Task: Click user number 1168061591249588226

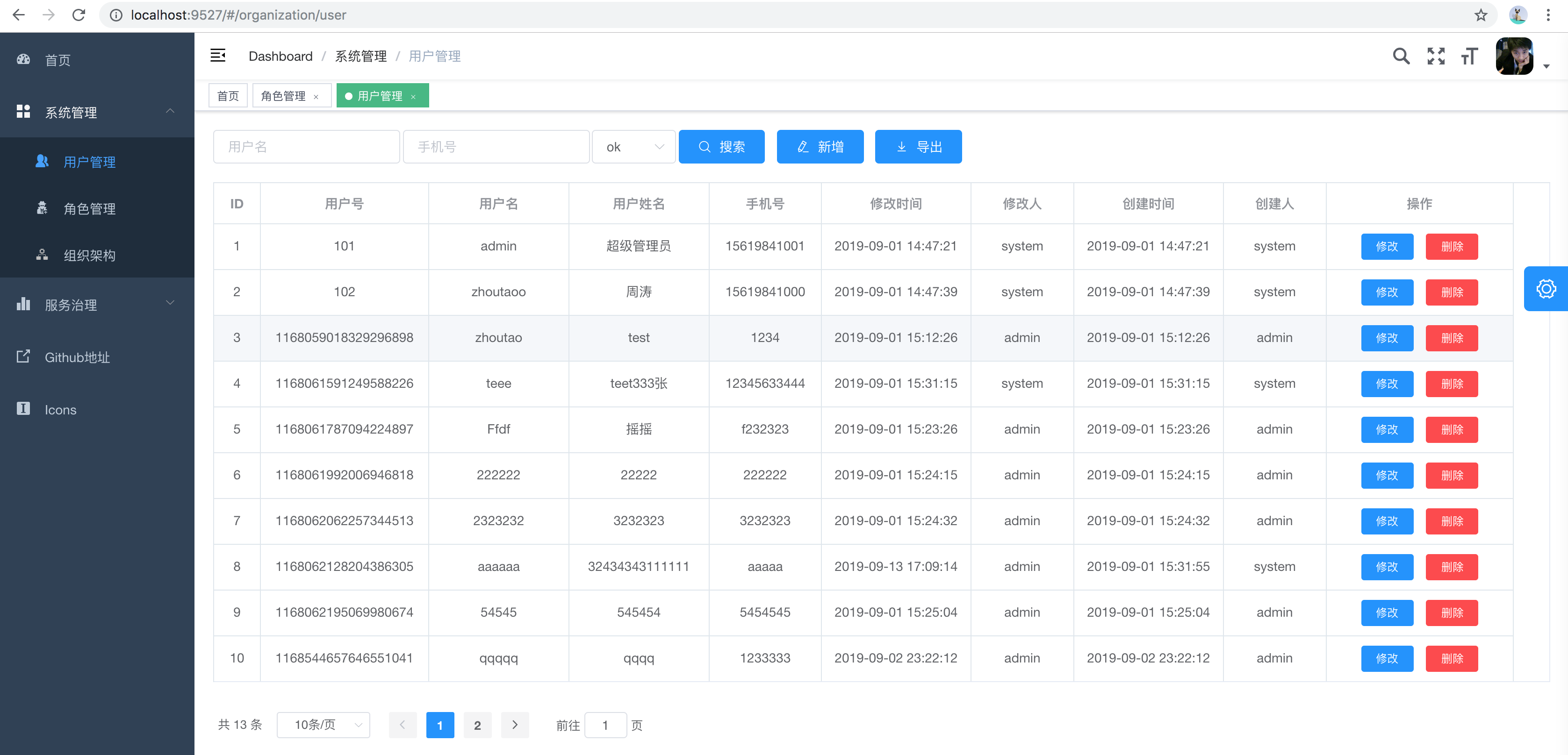Action: (344, 383)
